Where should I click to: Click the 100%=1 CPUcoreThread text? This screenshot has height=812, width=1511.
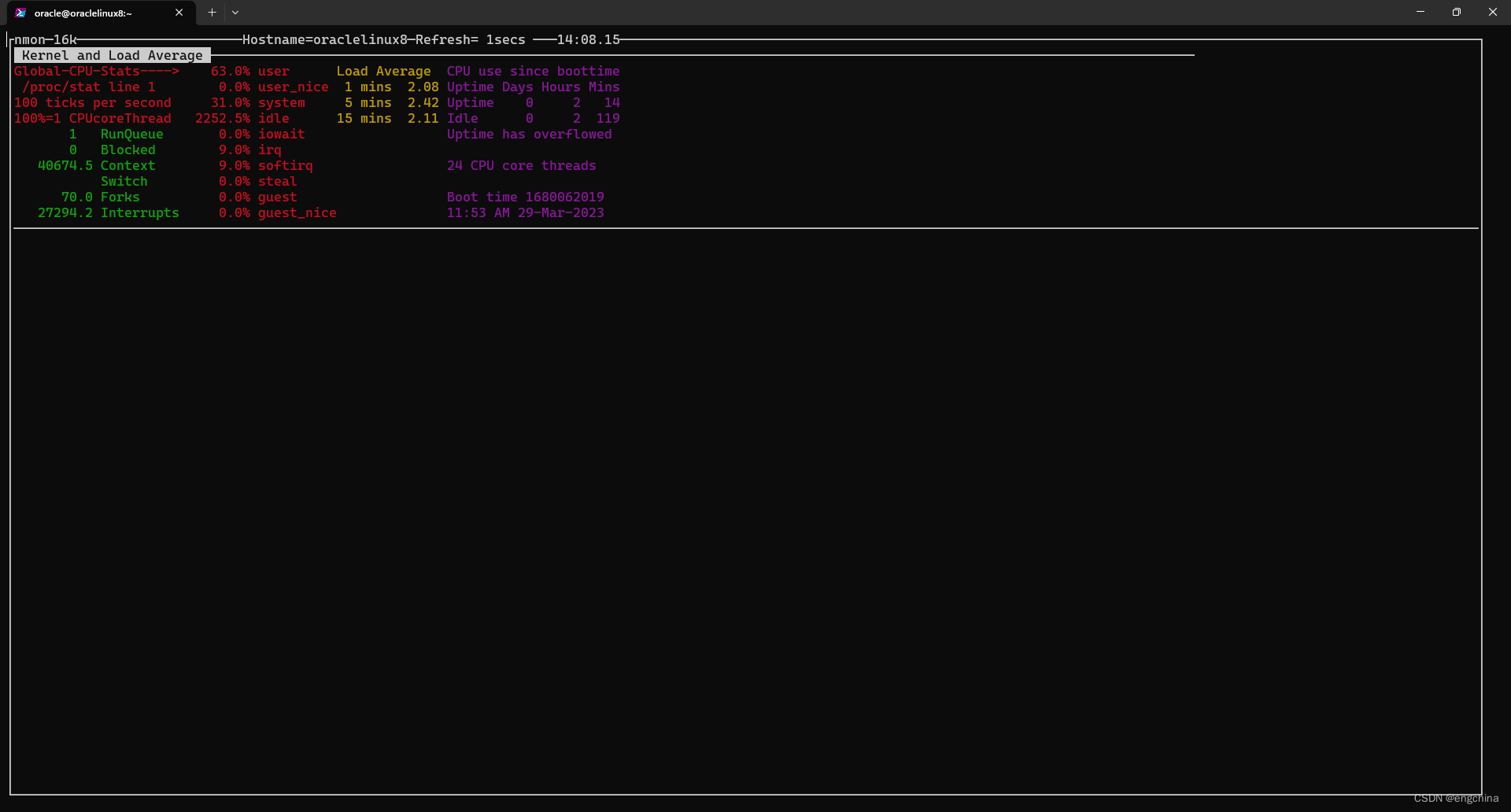pyautogui.click(x=93, y=118)
